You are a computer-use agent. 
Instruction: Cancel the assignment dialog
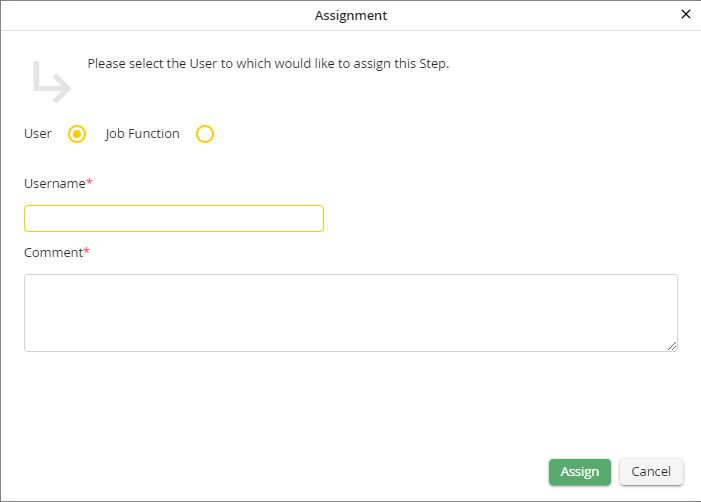click(651, 472)
